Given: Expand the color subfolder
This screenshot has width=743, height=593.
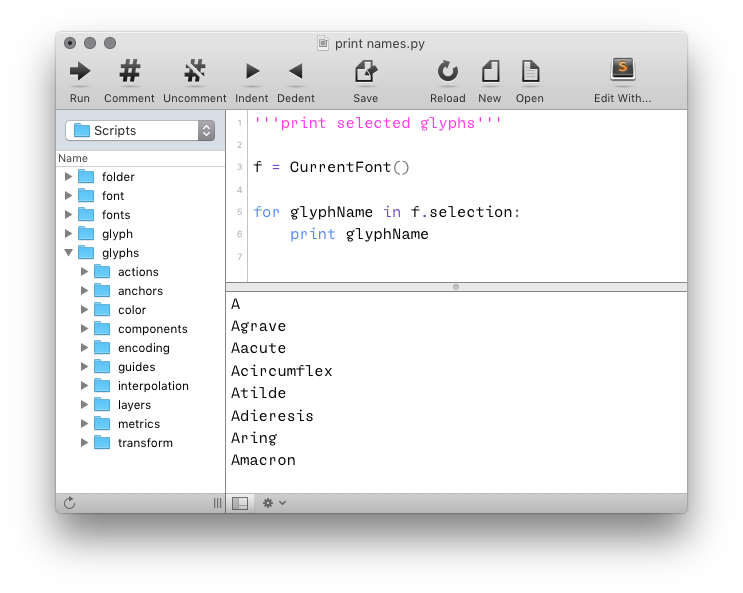Looking at the screenshot, I should click(84, 309).
